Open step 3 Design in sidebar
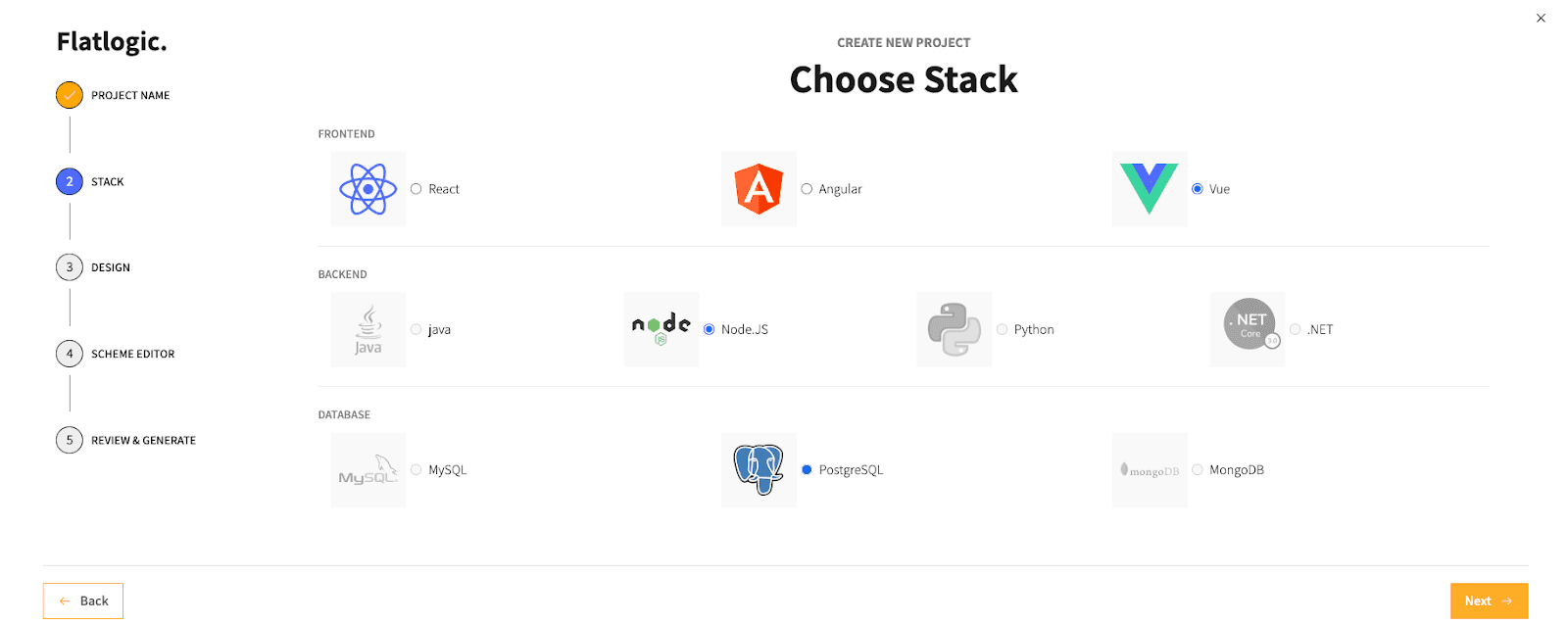The image size is (1568, 625). click(93, 267)
